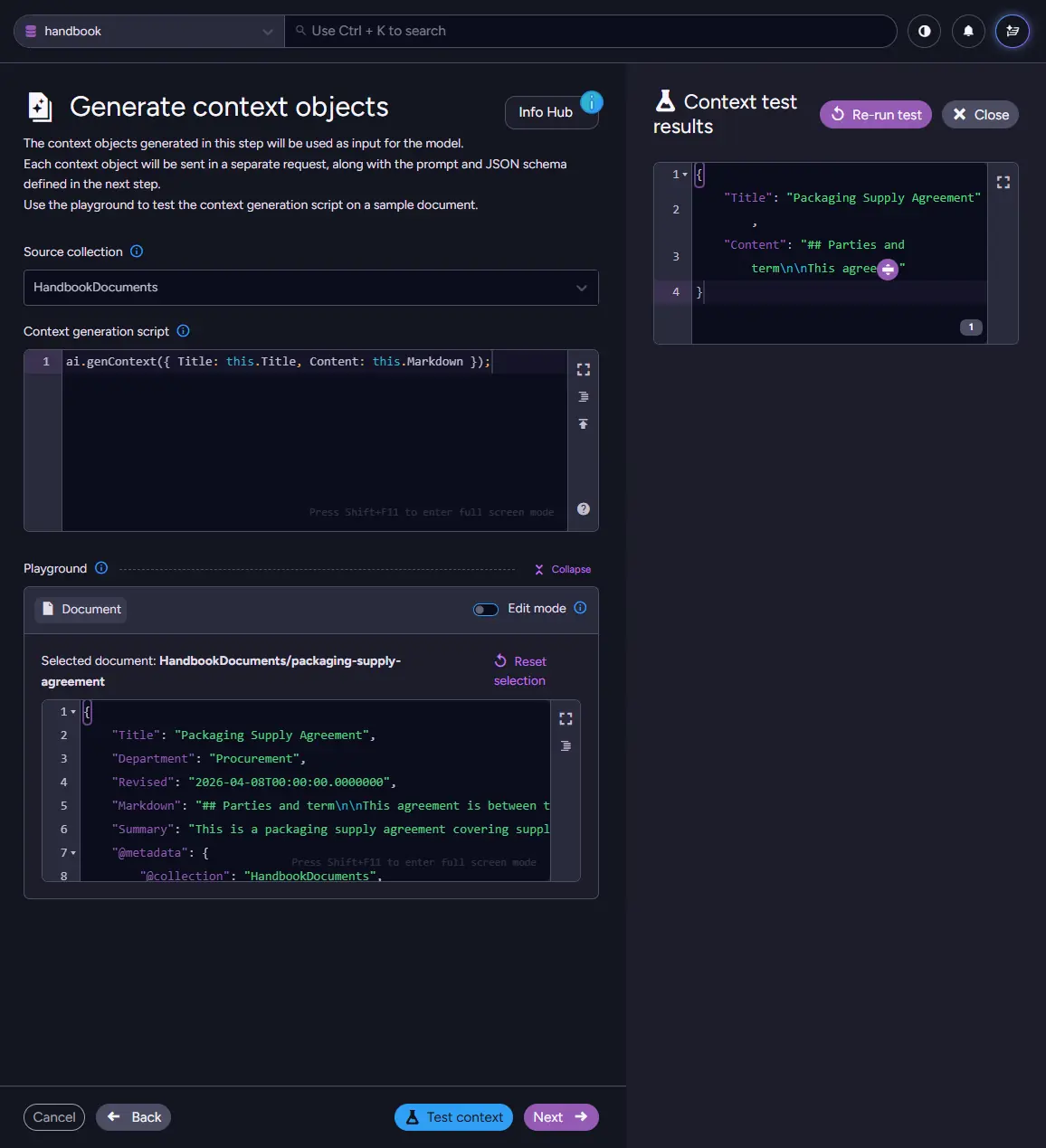
Task: Open the studio feedback icon at top right
Action: (1013, 31)
